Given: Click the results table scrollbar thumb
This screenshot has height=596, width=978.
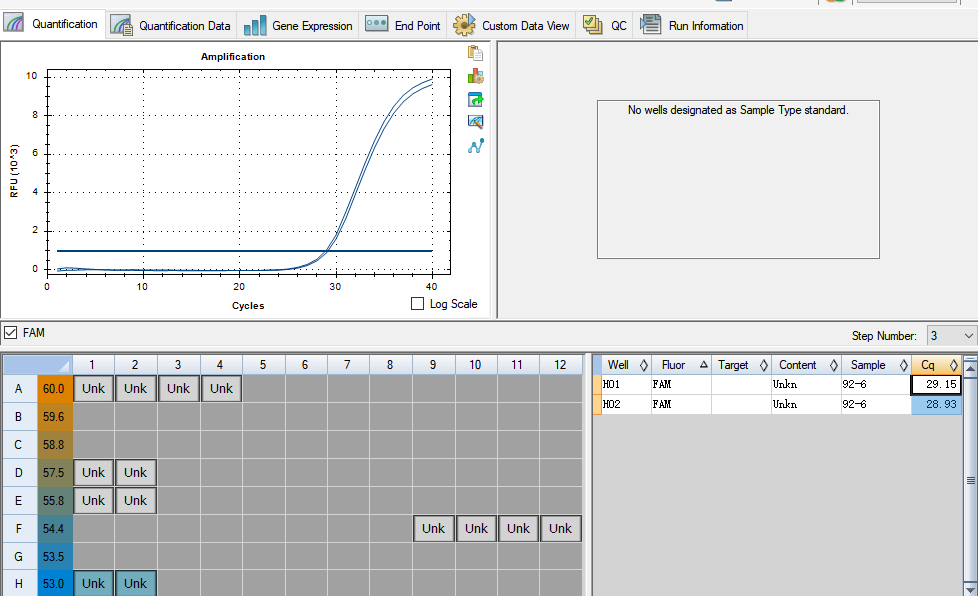Looking at the screenshot, I should point(971,480).
